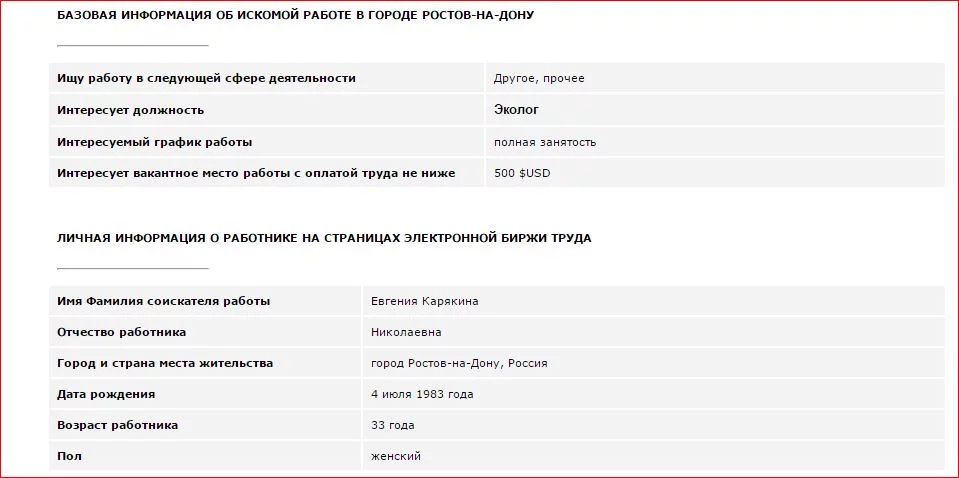Click the 'Личная информация о работнике' heading
Image resolution: width=959 pixels, height=478 pixels.
[324, 238]
